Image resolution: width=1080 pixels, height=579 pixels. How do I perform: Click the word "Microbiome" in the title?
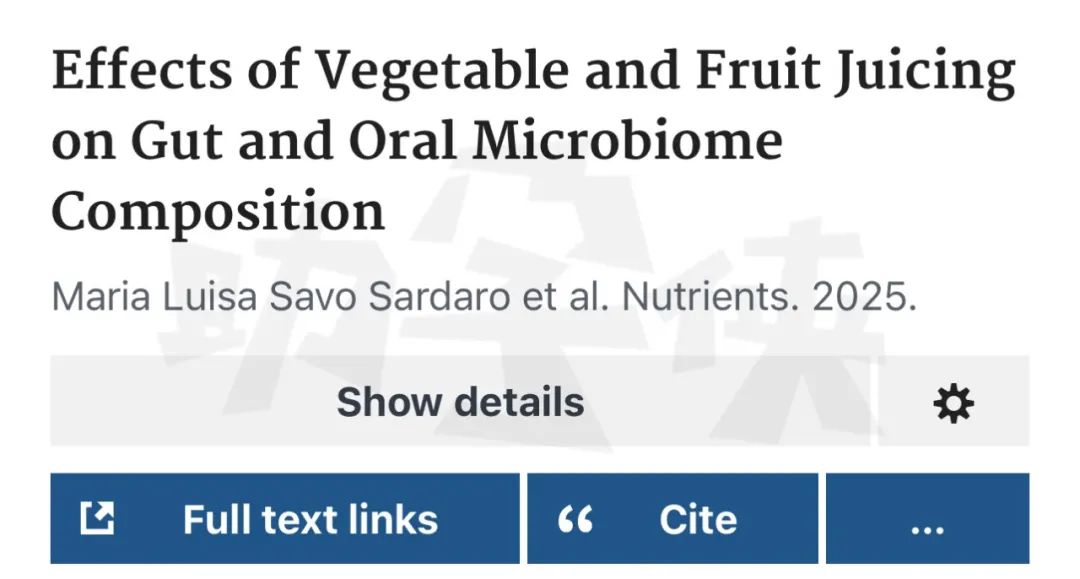[628, 142]
